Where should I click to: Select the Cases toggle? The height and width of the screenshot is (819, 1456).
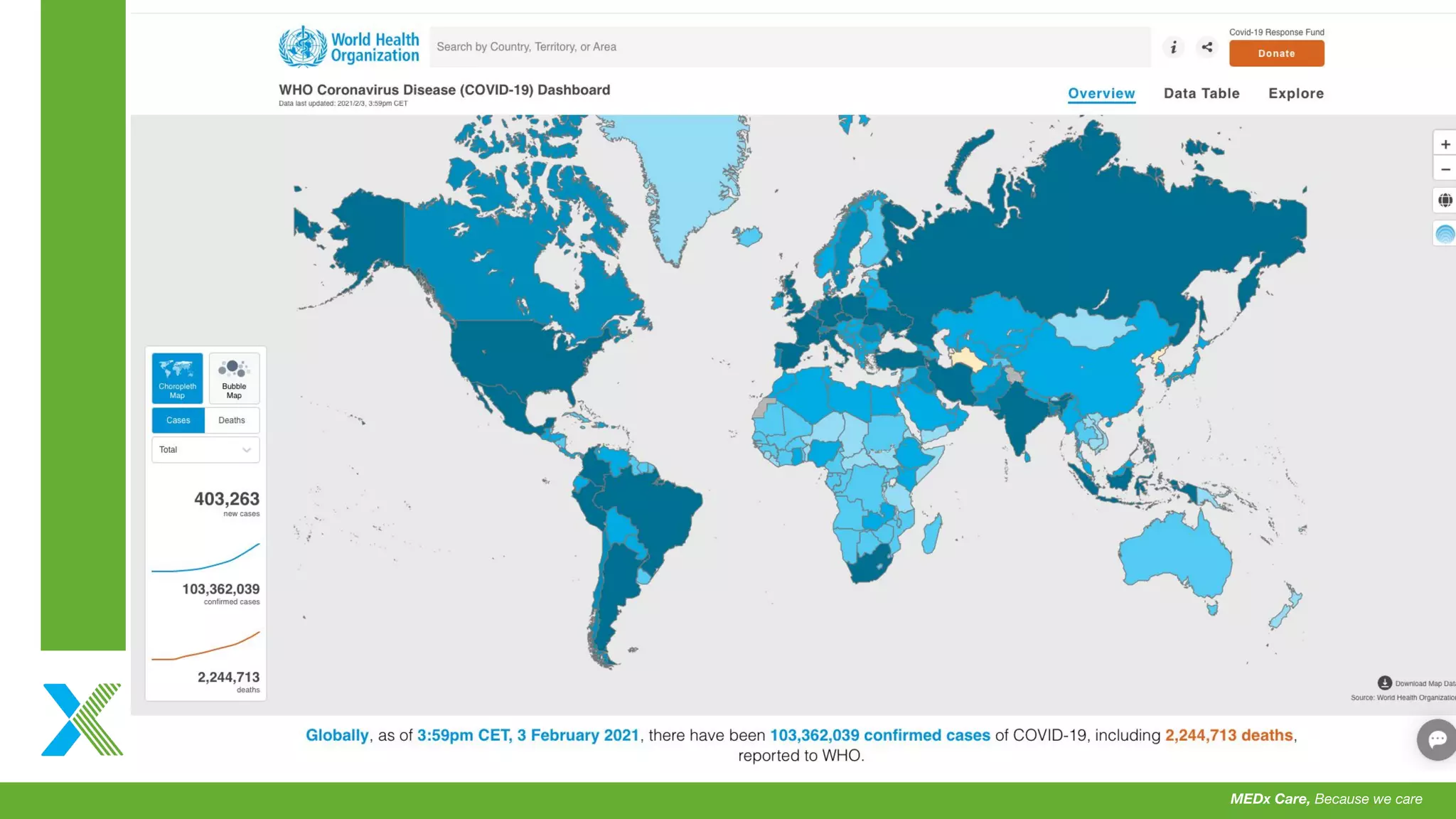(x=178, y=420)
